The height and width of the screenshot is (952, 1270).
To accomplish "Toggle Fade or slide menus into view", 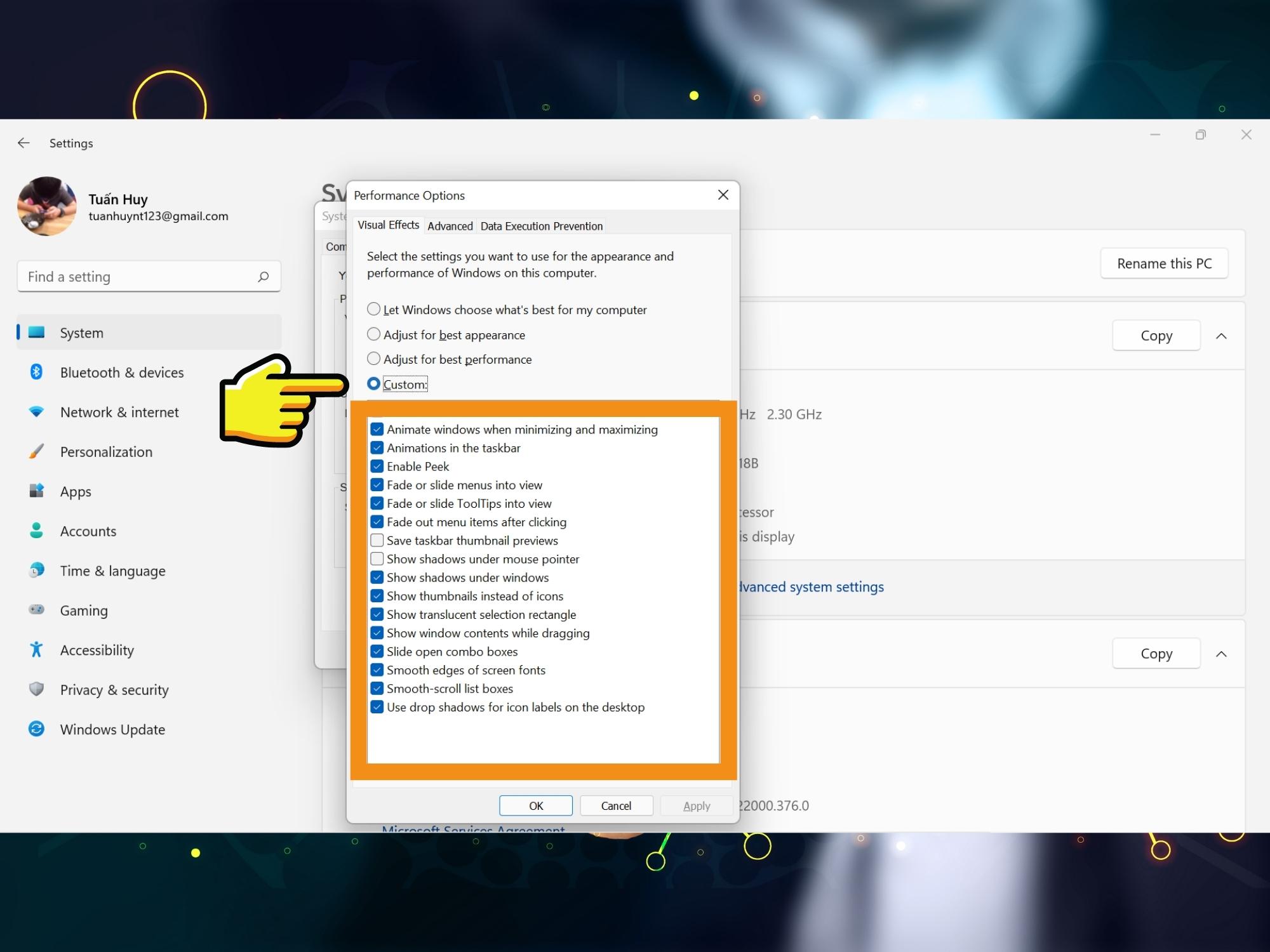I will point(377,485).
